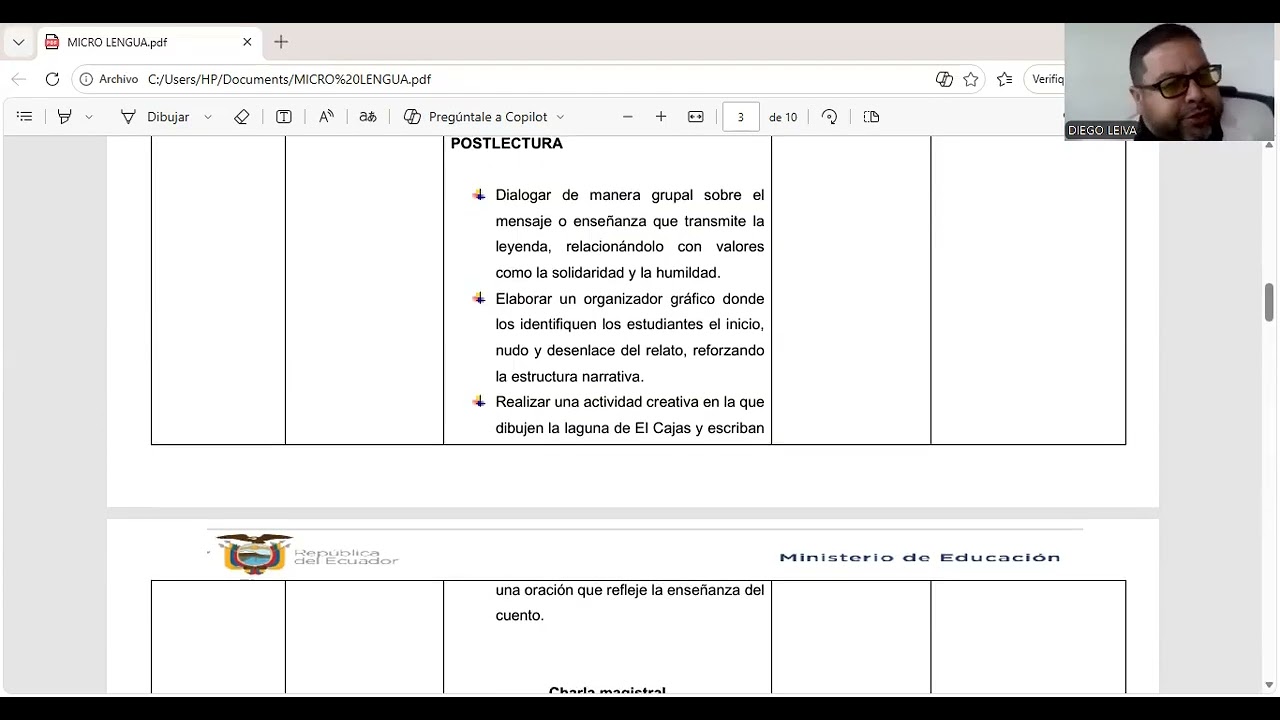
Task: Open the favorites list
Action: pos(1005,79)
